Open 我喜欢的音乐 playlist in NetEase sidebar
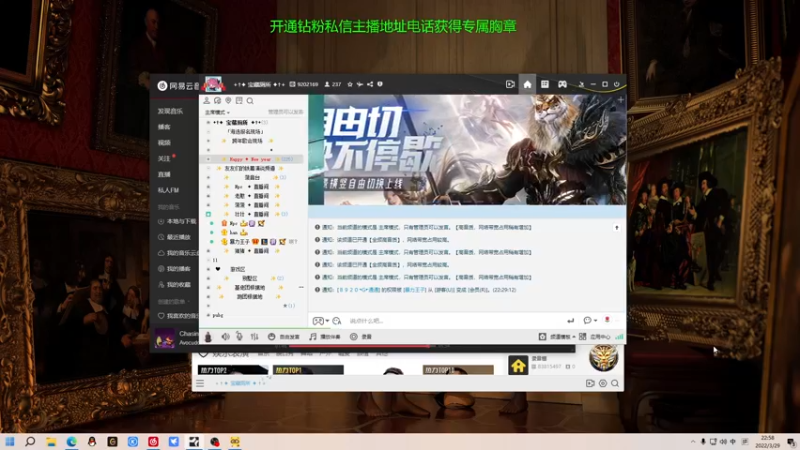Image resolution: width=800 pixels, height=450 pixels. (178, 316)
